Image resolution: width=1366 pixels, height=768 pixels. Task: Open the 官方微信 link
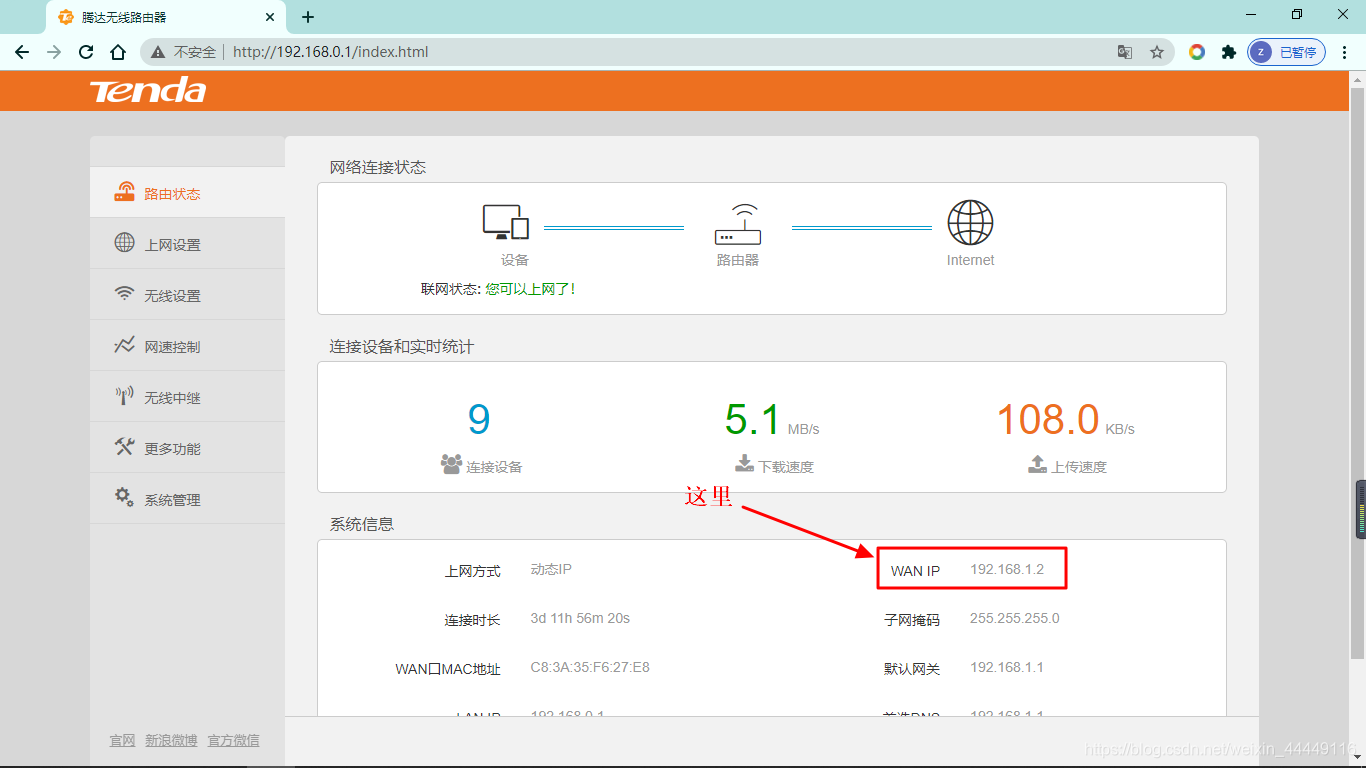pyautogui.click(x=233, y=740)
